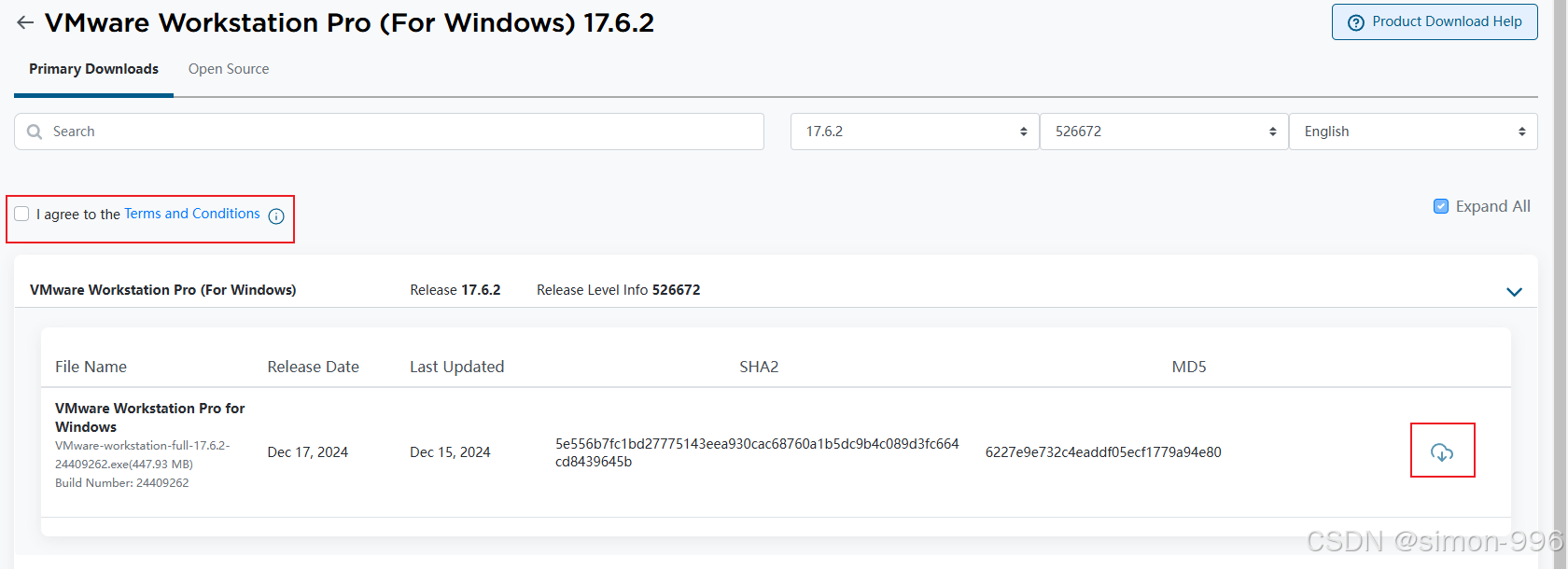The width and height of the screenshot is (1568, 569).
Task: Open the 526672 release level dropdown
Action: point(1164,132)
